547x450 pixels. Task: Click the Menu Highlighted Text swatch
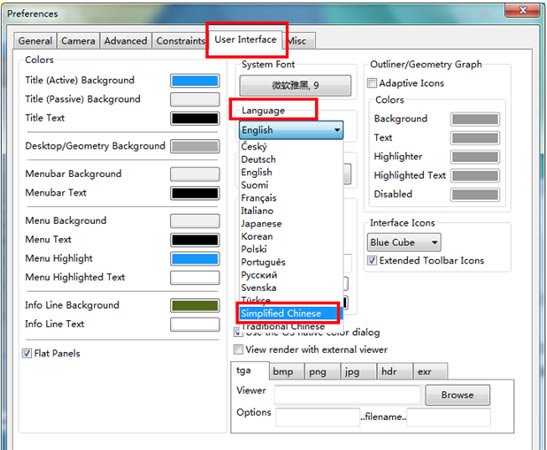(195, 278)
